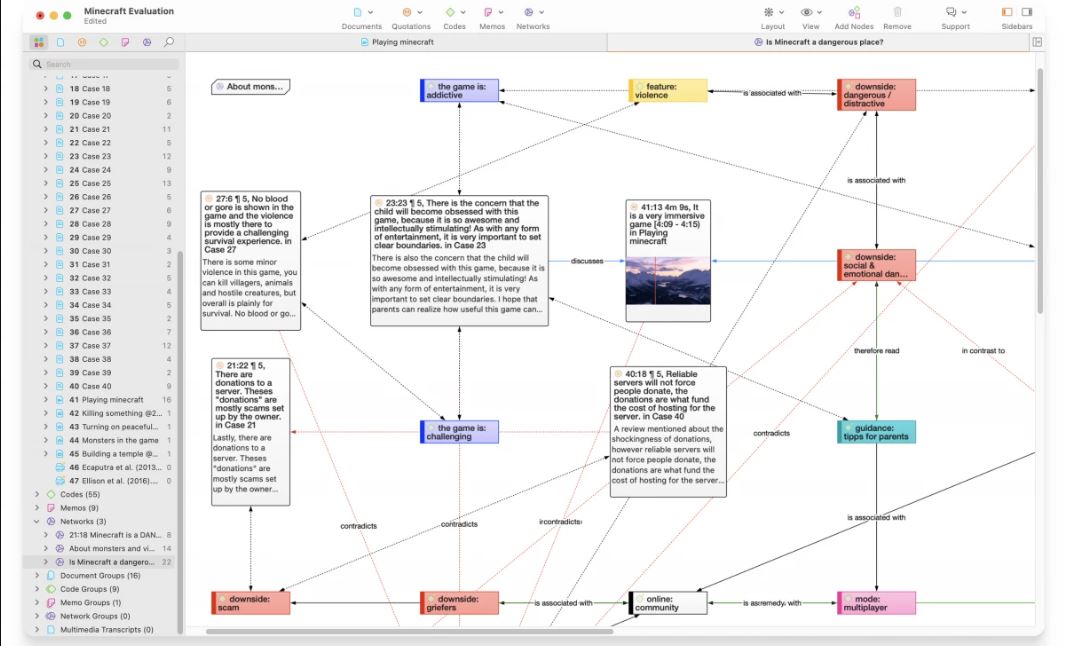Select the documents filter icon in navigator
This screenshot has height=646, width=1066.
[61, 42]
